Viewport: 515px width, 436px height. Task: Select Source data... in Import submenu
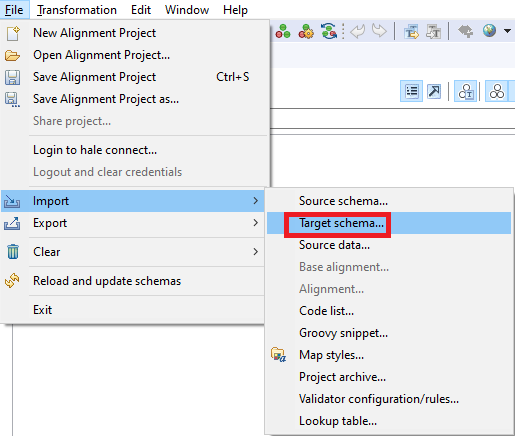tap(334, 245)
